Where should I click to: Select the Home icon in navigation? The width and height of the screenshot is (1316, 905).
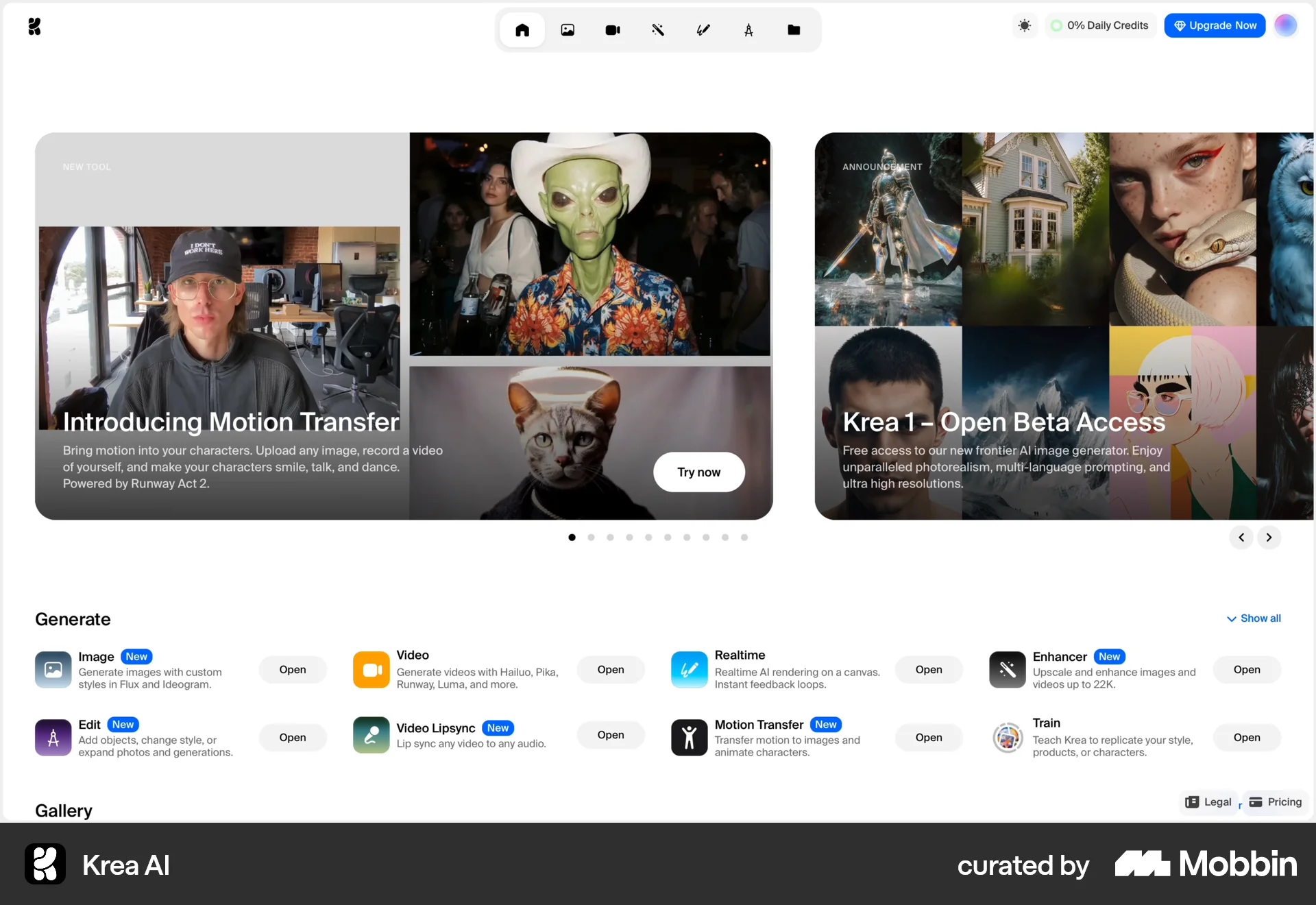click(x=523, y=29)
